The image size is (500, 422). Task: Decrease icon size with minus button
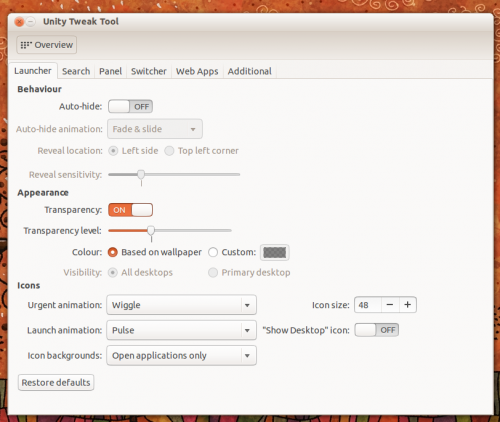coord(390,305)
